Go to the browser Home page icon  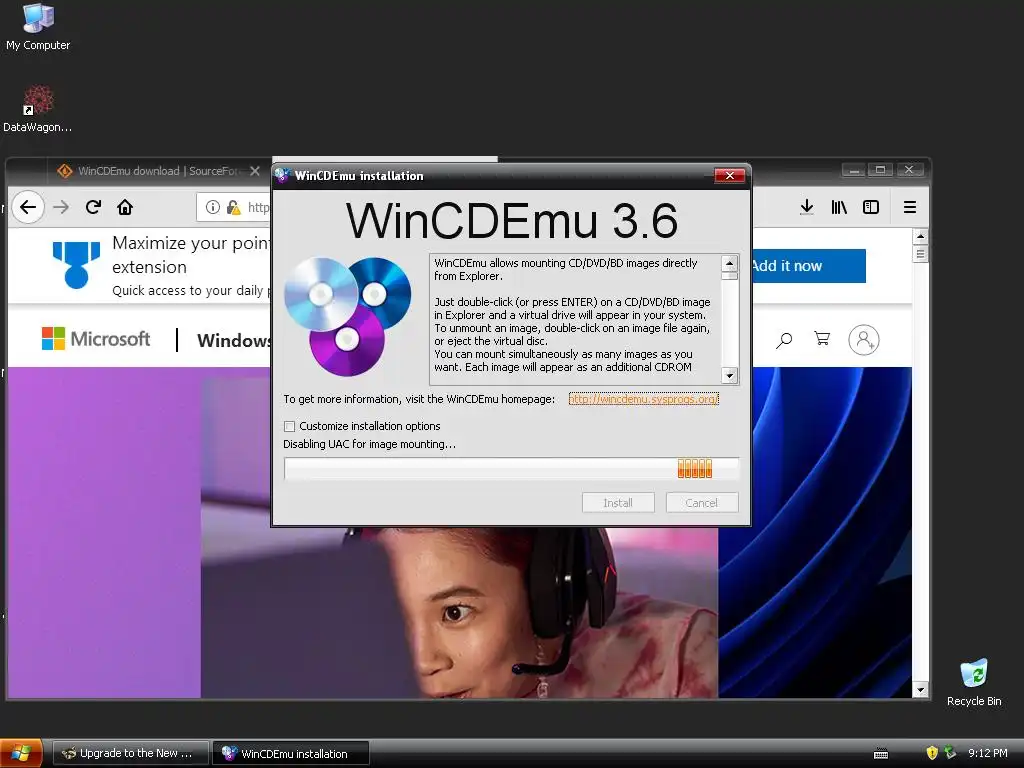coord(125,207)
